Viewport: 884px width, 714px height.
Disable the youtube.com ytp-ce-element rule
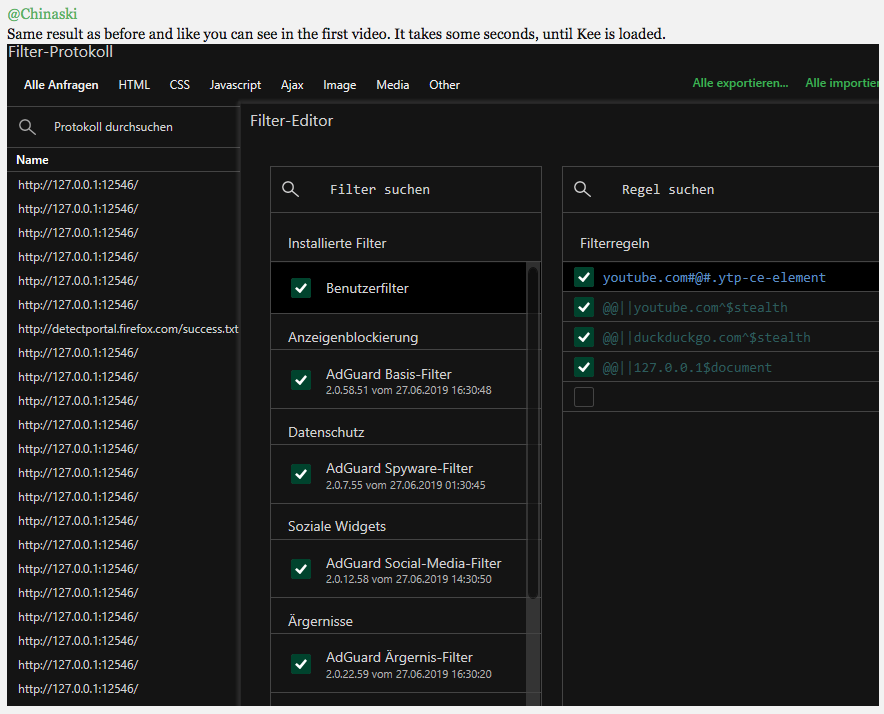[584, 277]
